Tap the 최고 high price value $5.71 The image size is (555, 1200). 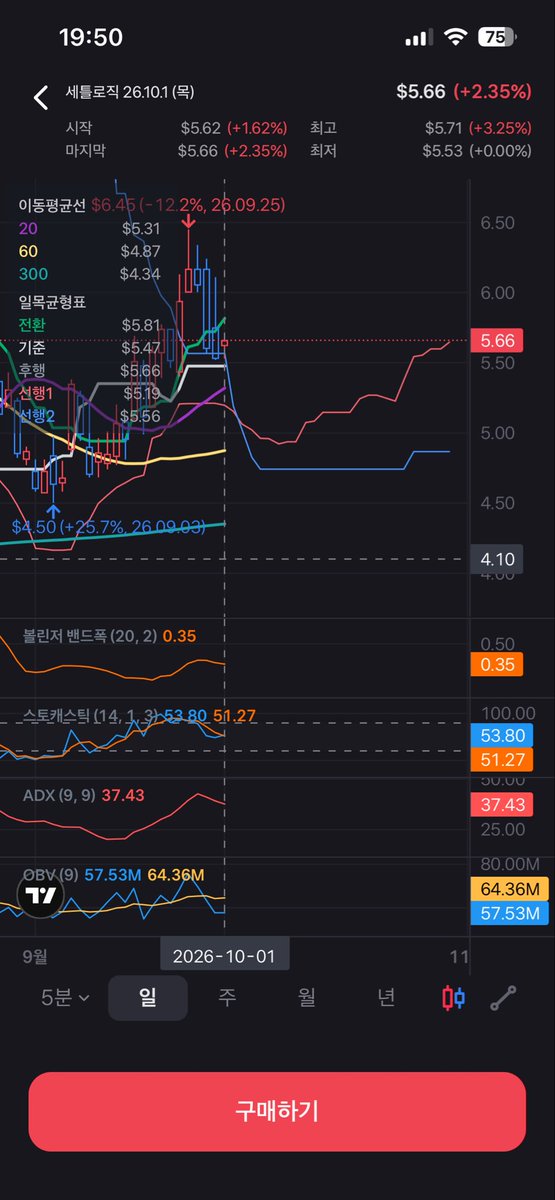tap(443, 128)
